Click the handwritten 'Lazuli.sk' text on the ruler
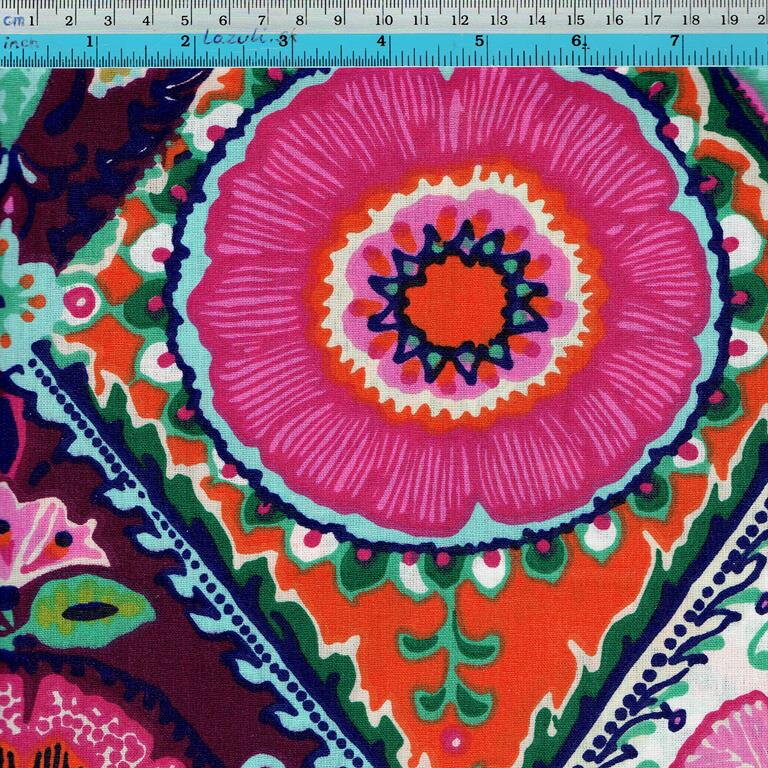 click(x=249, y=36)
